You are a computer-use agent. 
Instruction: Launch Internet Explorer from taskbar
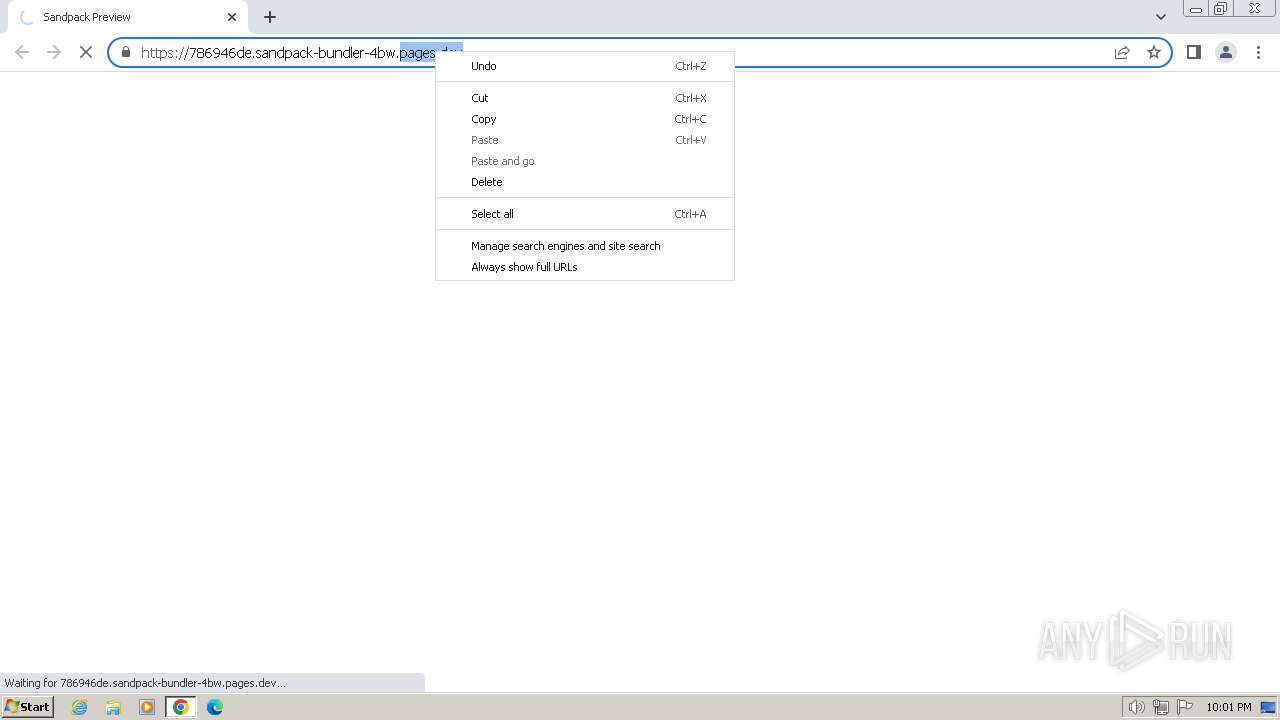point(80,707)
